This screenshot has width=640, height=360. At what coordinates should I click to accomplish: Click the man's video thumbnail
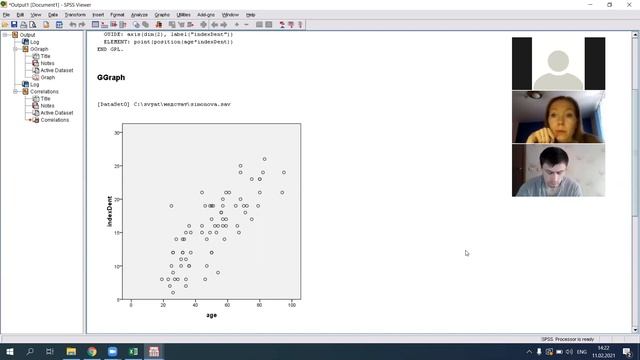click(558, 170)
